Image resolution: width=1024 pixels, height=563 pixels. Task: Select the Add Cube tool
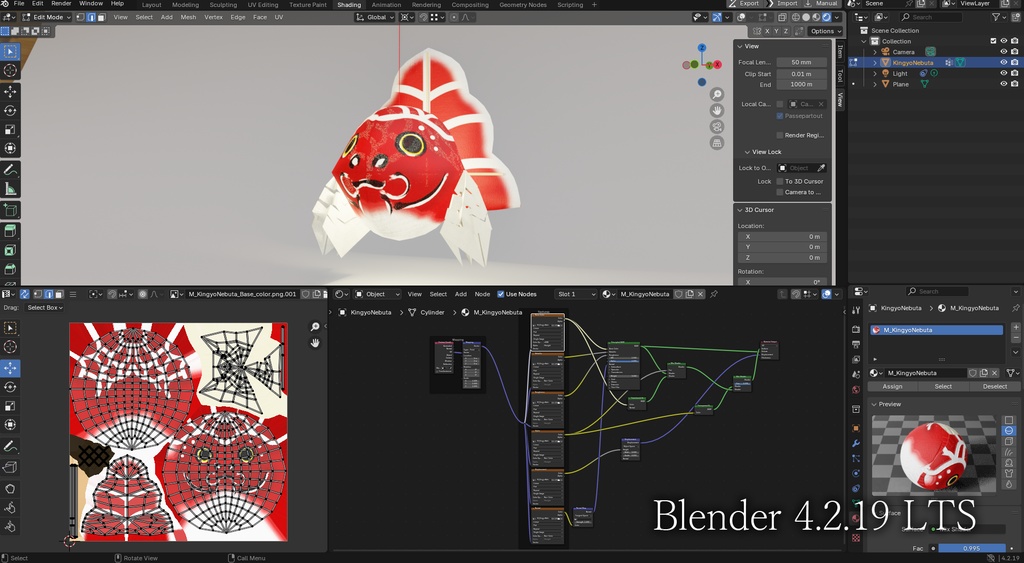(x=10, y=210)
